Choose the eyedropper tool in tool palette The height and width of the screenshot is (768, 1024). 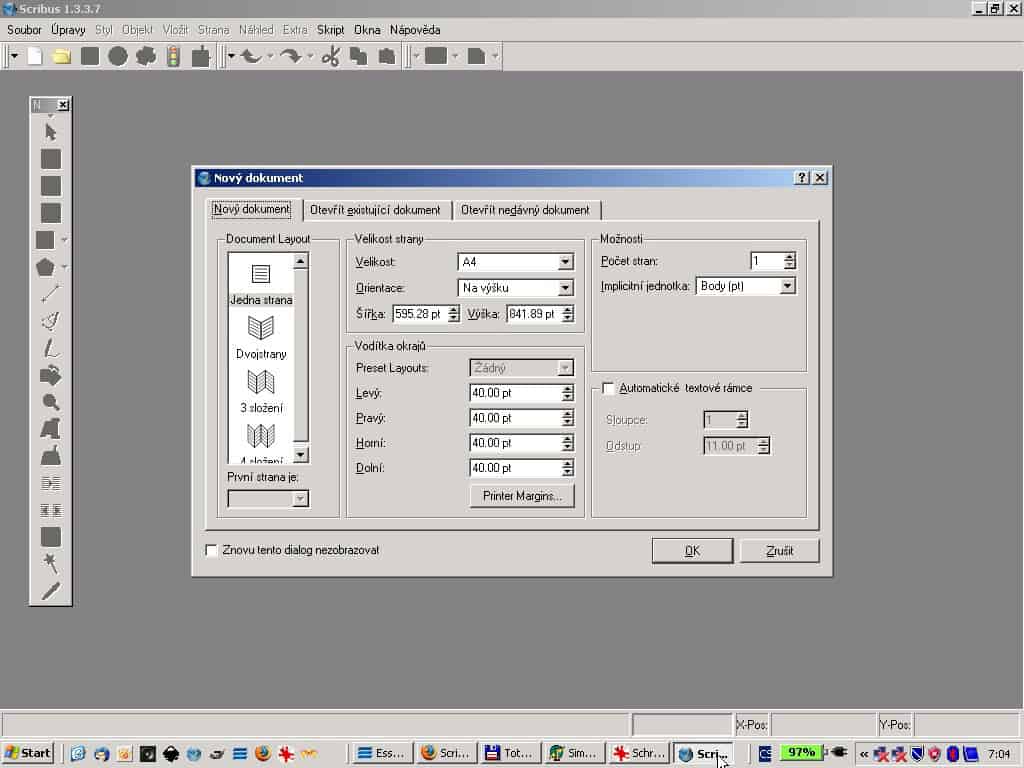point(50,590)
